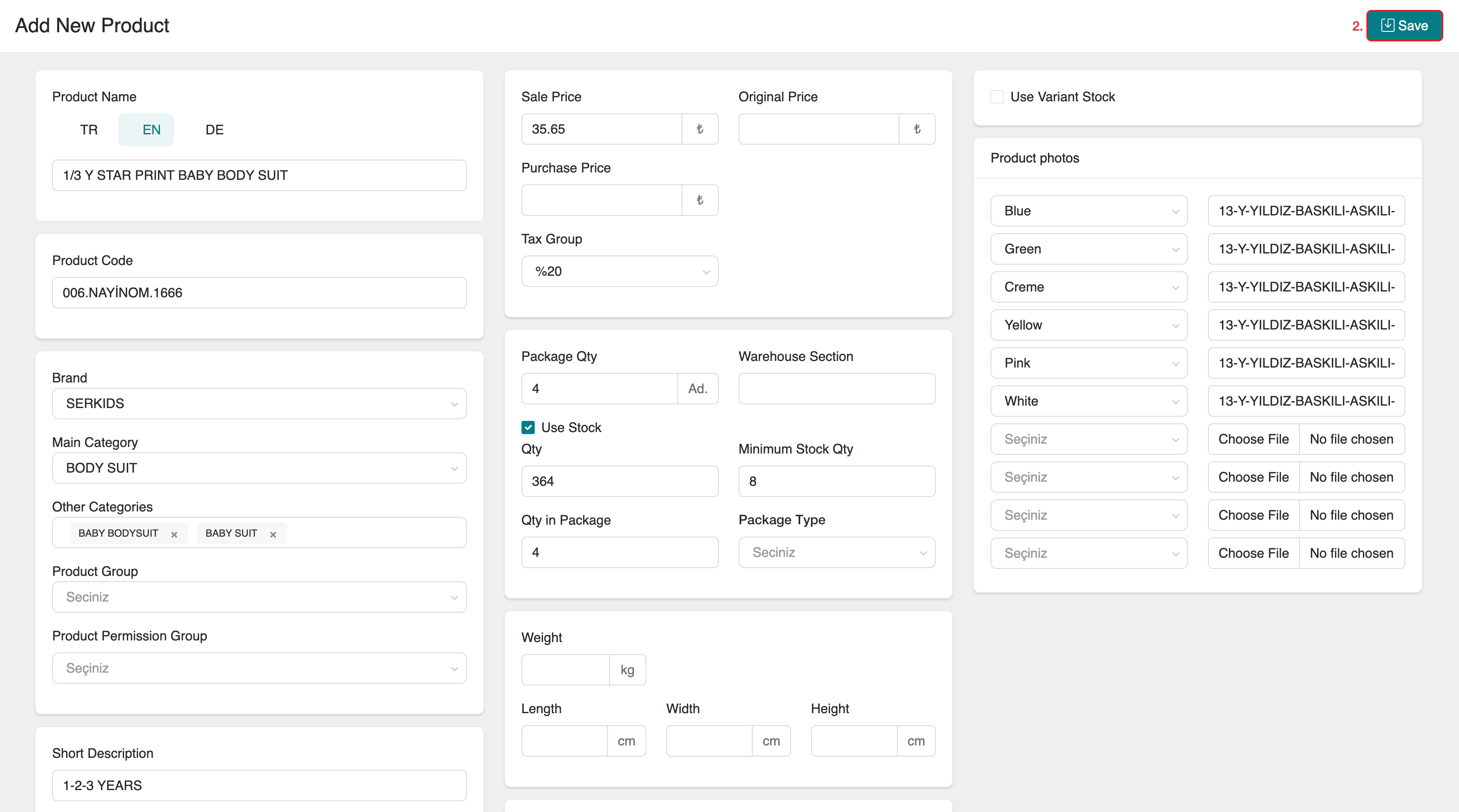1459x812 pixels.
Task: Open the Pink color selector dropdown
Action: point(1088,363)
